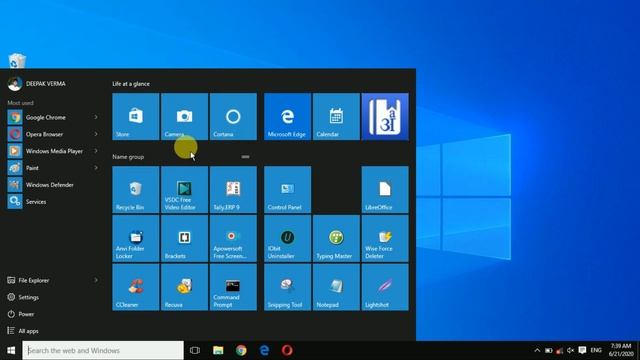Open the Command Prompt tile
This screenshot has height=360, width=640.
click(x=233, y=287)
